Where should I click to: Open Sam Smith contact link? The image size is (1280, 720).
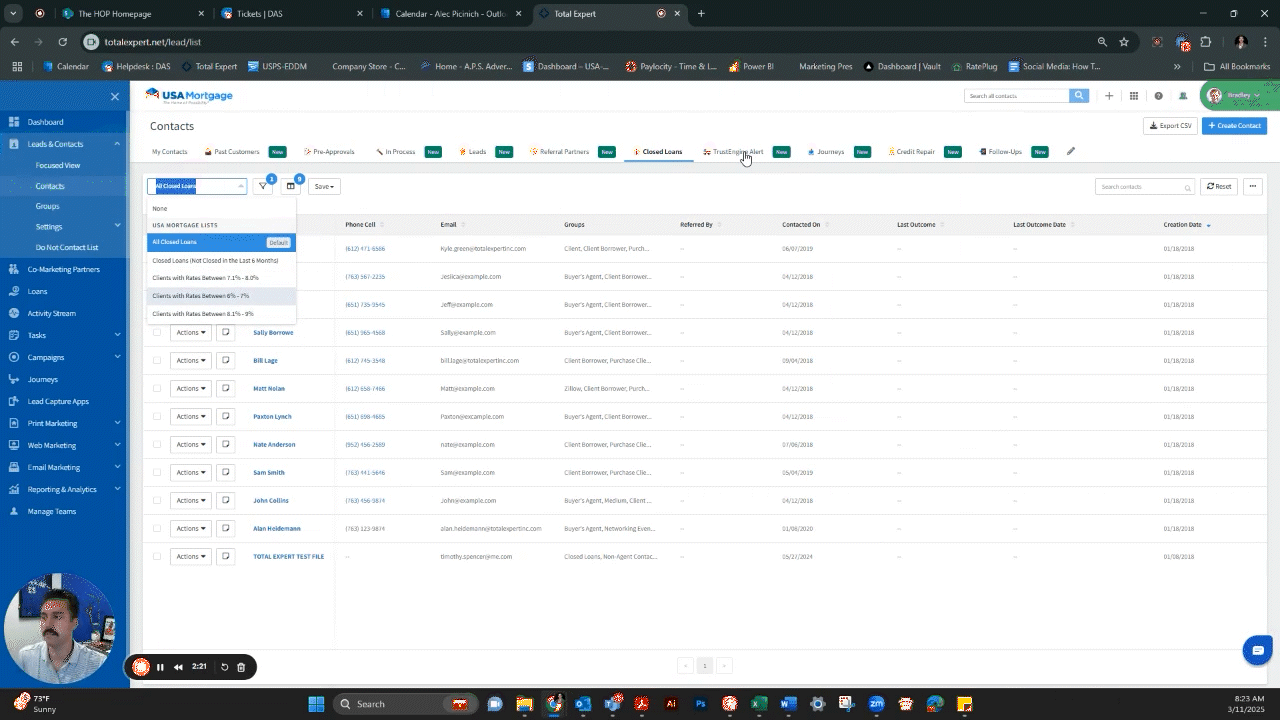tap(269, 472)
